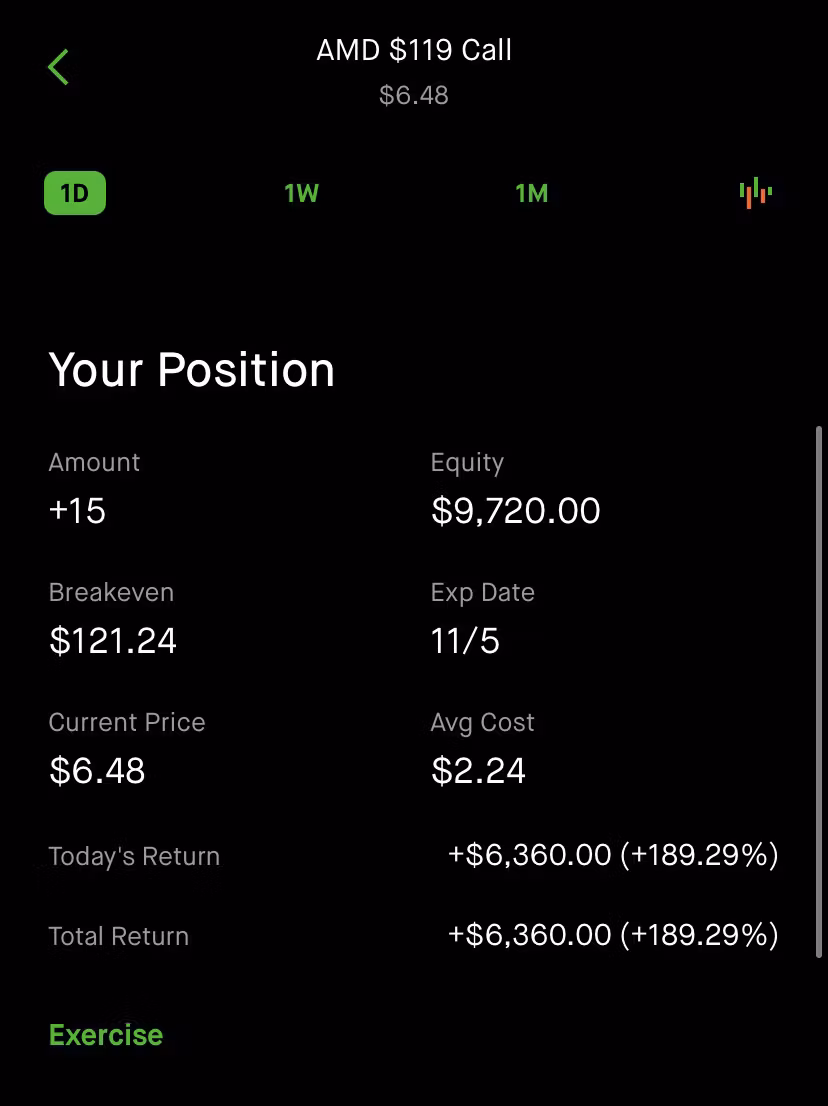
Task: Tap the 11/5 expiration date
Action: pos(465,641)
